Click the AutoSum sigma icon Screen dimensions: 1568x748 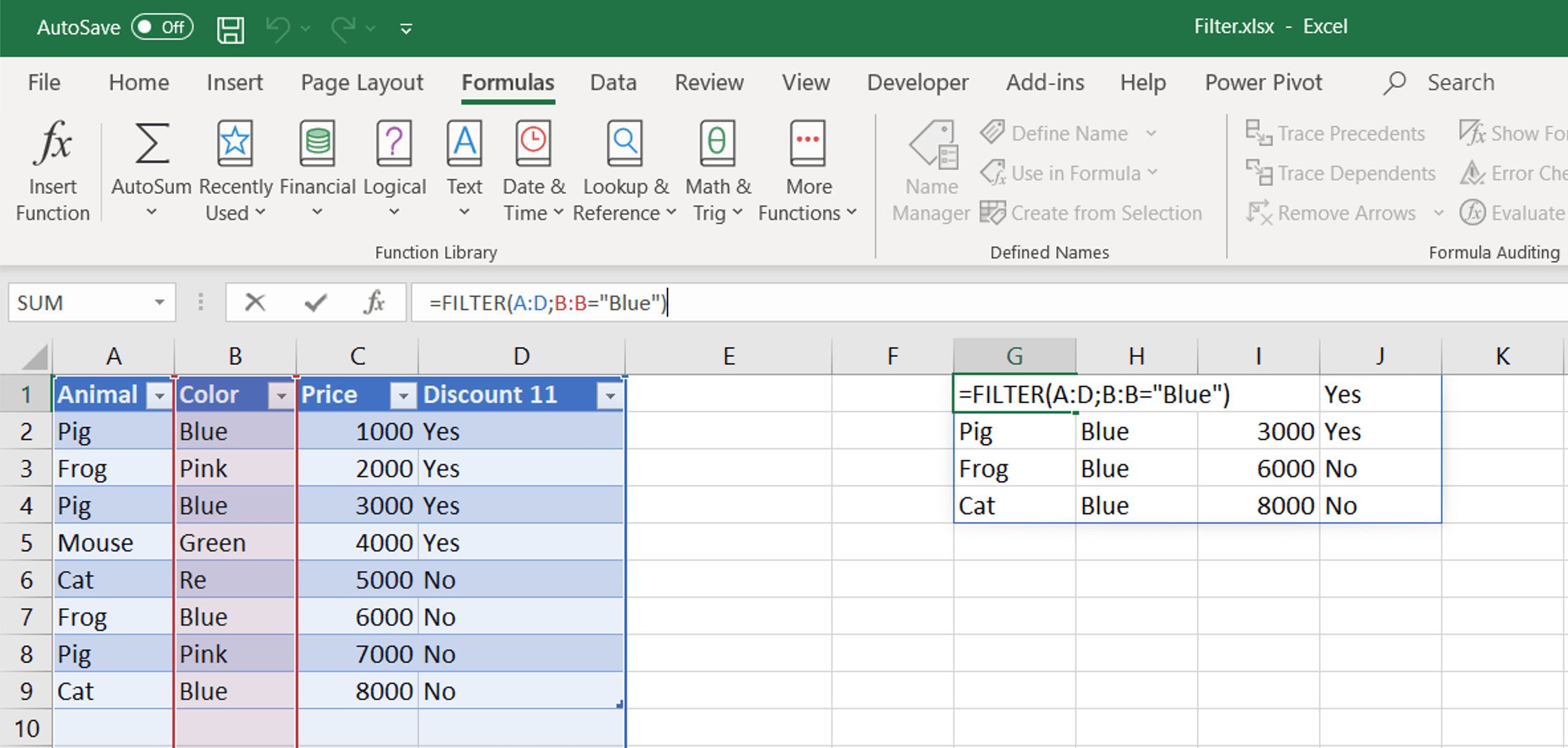(x=152, y=143)
